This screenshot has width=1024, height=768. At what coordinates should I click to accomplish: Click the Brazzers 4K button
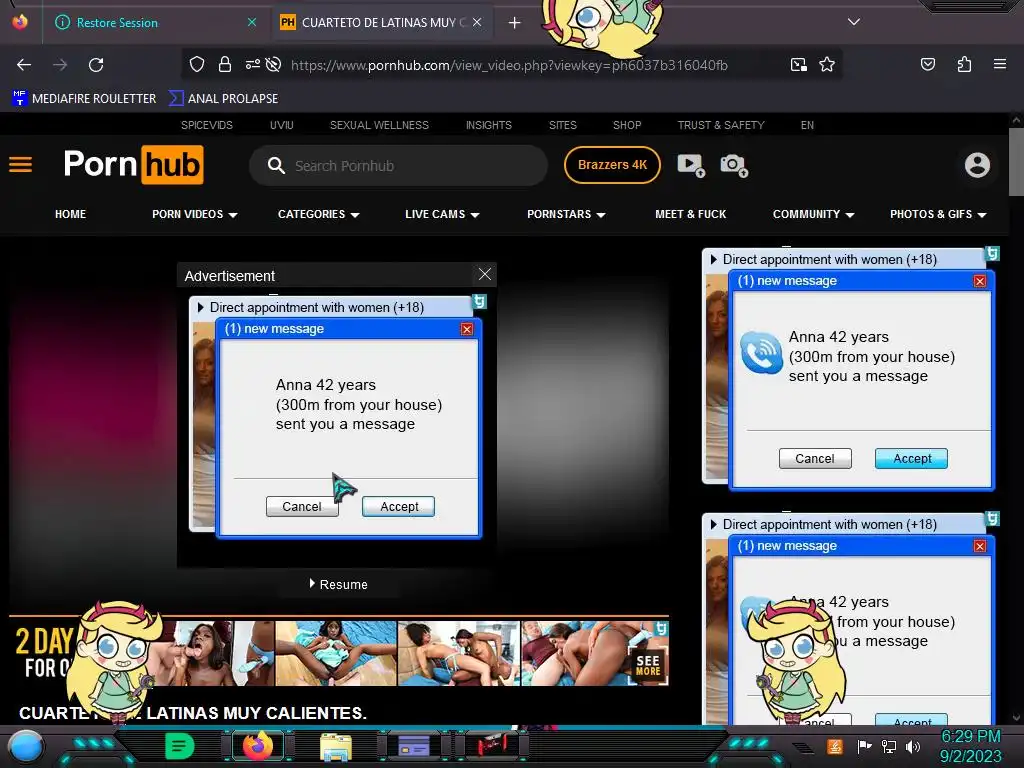[613, 165]
